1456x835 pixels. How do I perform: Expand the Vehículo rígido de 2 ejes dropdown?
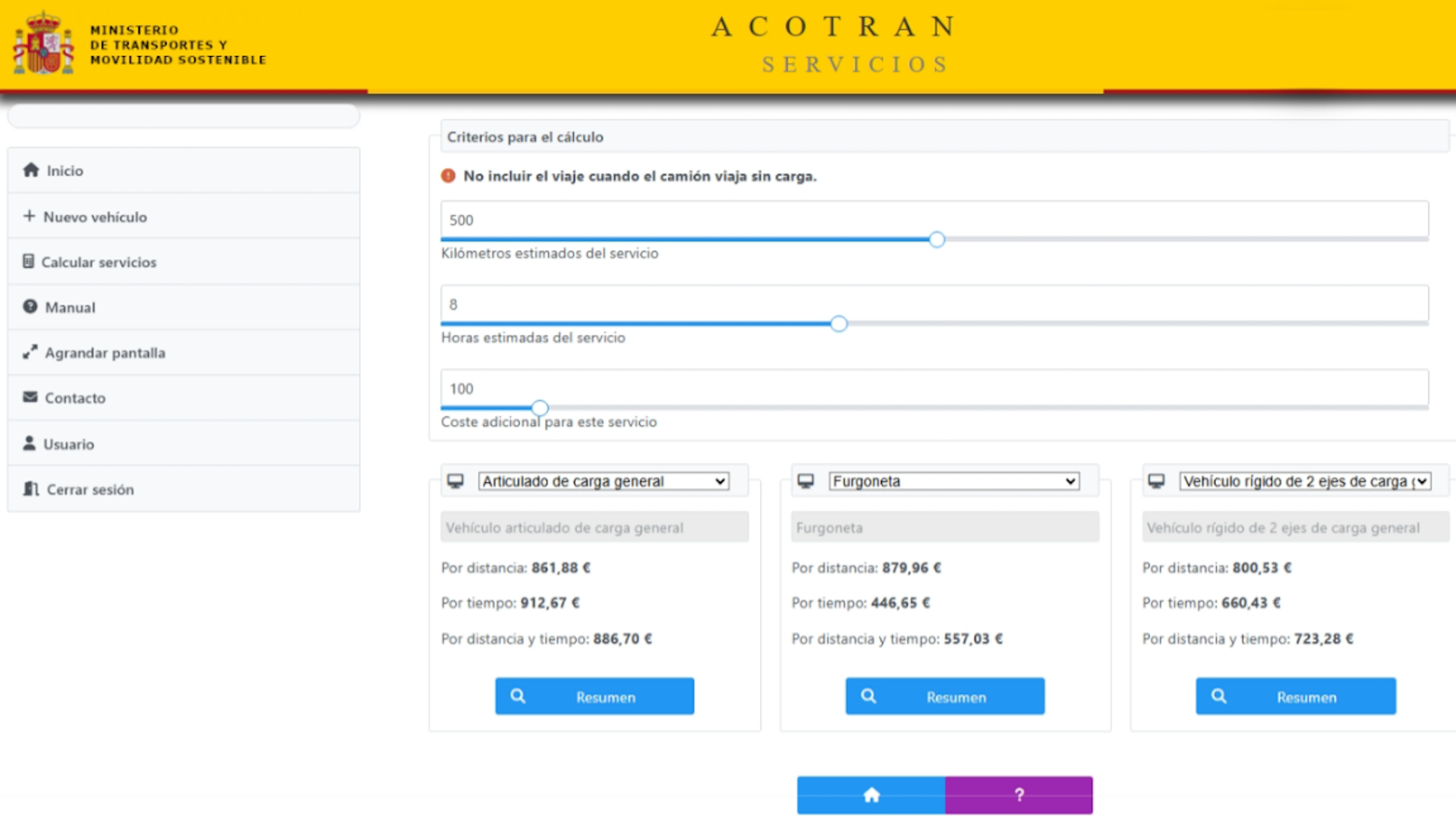[1304, 481]
